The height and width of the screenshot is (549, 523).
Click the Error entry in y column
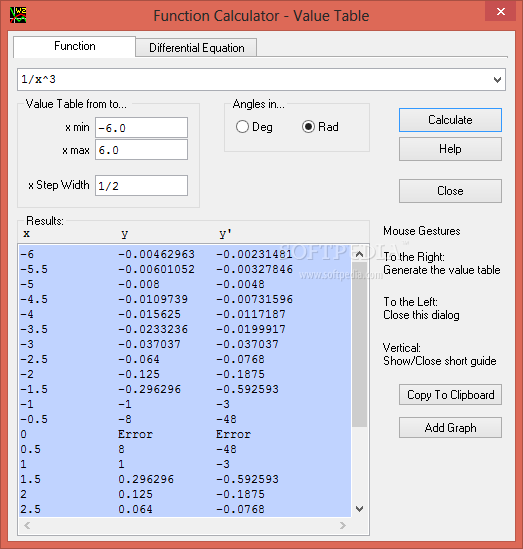pyautogui.click(x=135, y=435)
